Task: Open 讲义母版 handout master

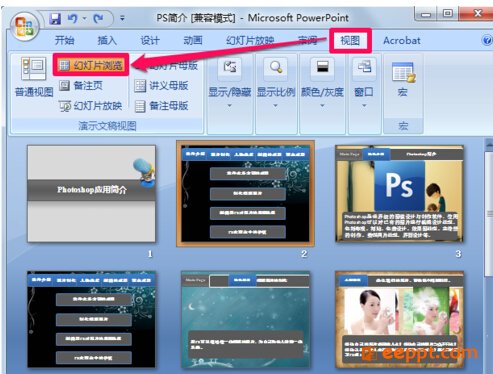Action: point(161,86)
